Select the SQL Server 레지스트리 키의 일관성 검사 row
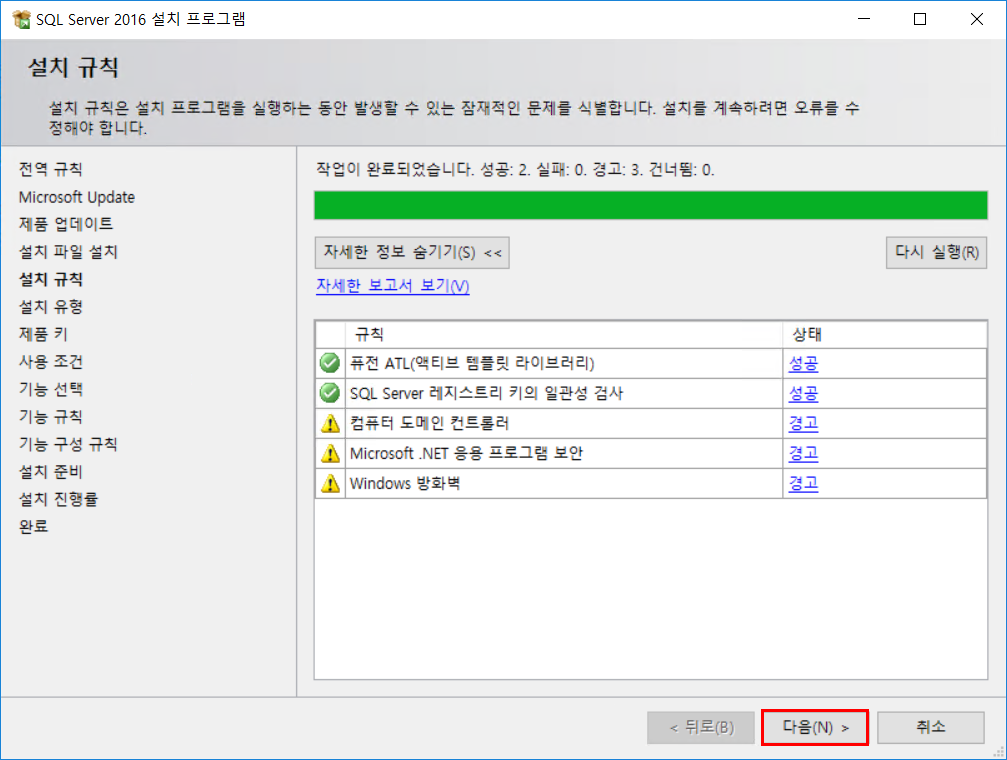Screen dimensions: 1007x760 tap(651, 393)
